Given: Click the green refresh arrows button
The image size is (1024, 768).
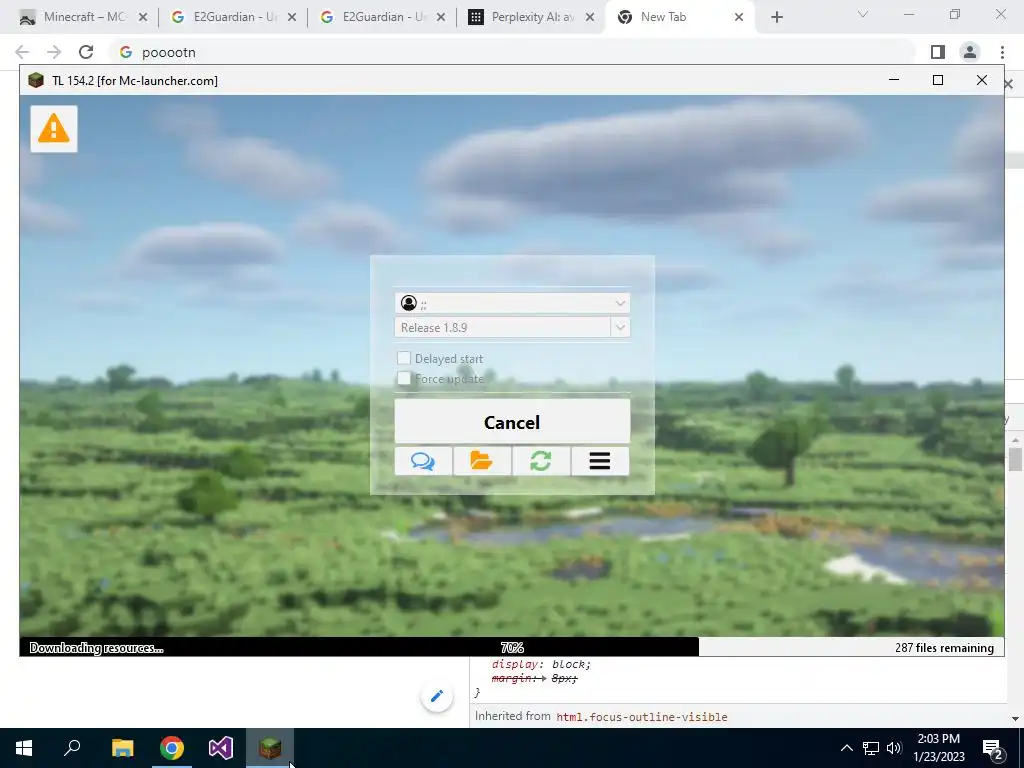Looking at the screenshot, I should [541, 461].
